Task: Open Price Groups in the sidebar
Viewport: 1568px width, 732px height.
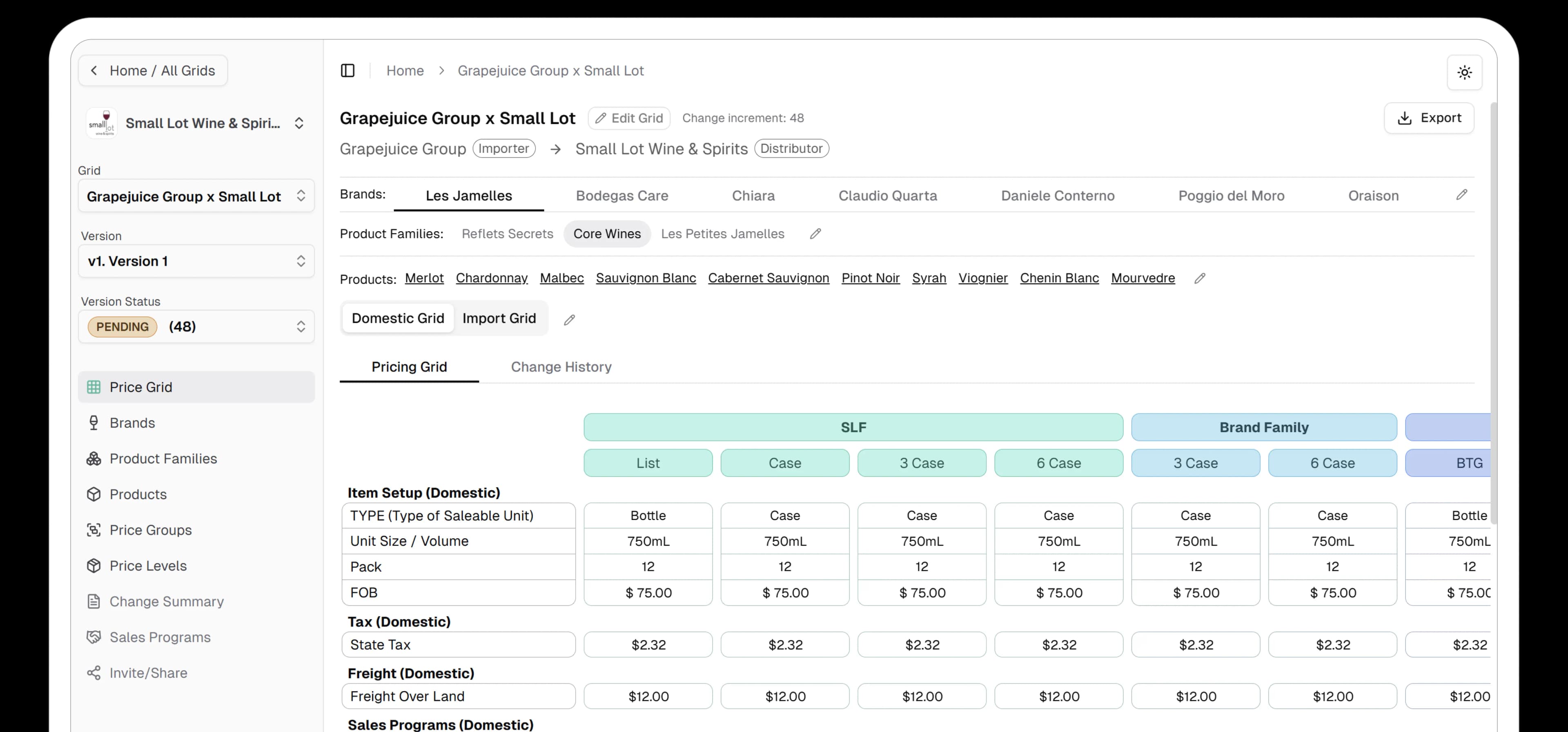Action: 94,530
